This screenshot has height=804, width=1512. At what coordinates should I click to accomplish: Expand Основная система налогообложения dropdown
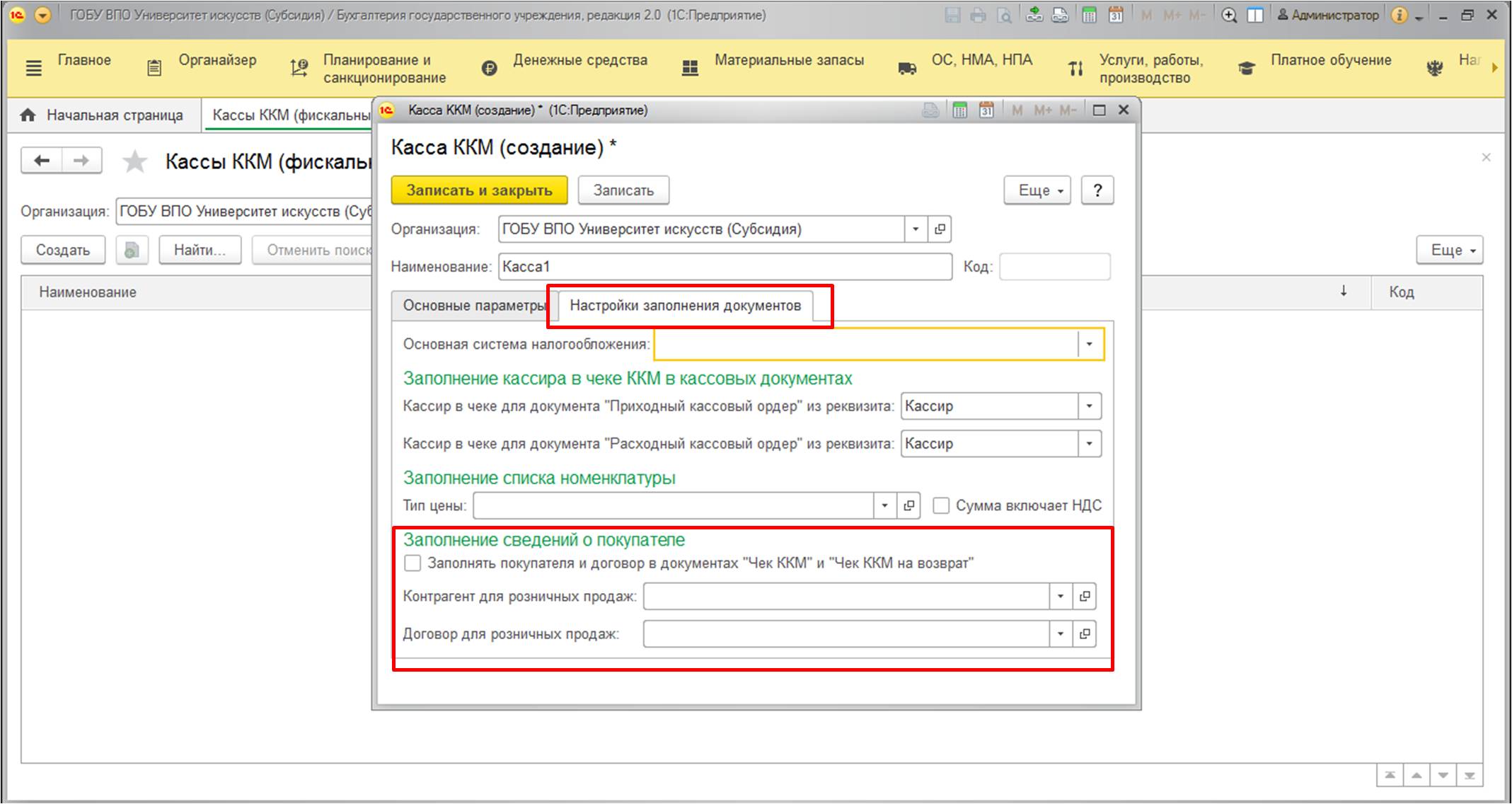click(x=1090, y=345)
